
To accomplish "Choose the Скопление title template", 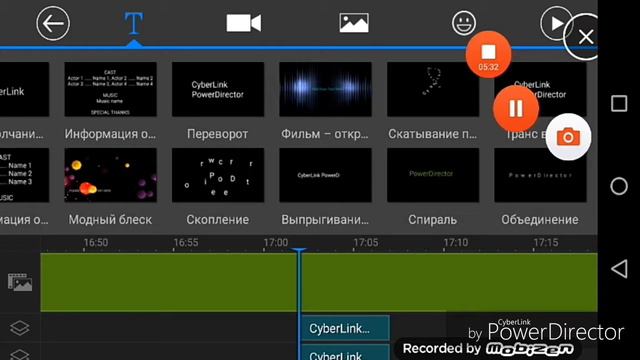I will coord(218,175).
